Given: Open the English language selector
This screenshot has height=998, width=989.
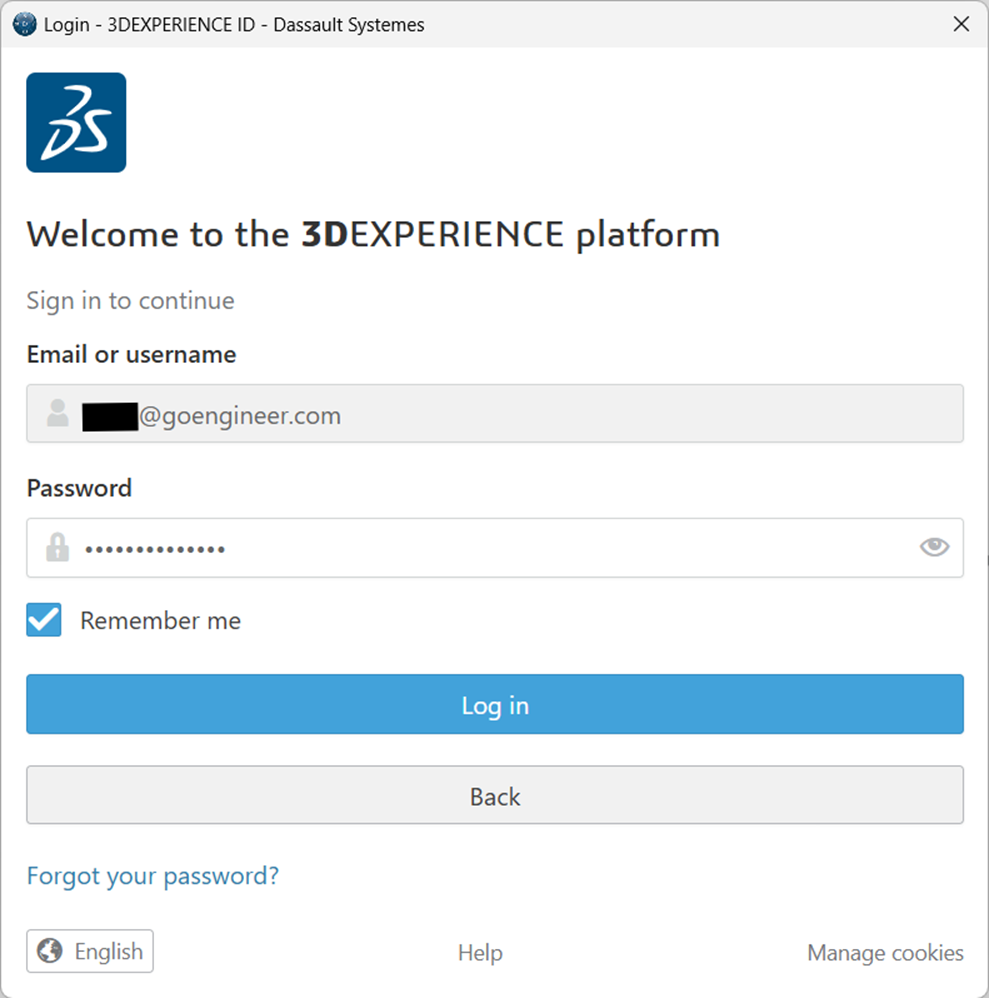Looking at the screenshot, I should (89, 951).
